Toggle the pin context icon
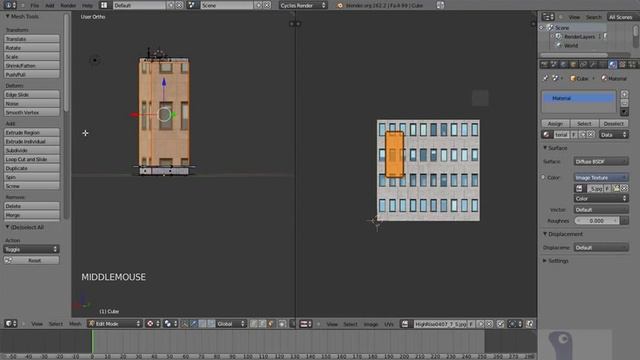The width and height of the screenshot is (640, 360). click(546, 78)
